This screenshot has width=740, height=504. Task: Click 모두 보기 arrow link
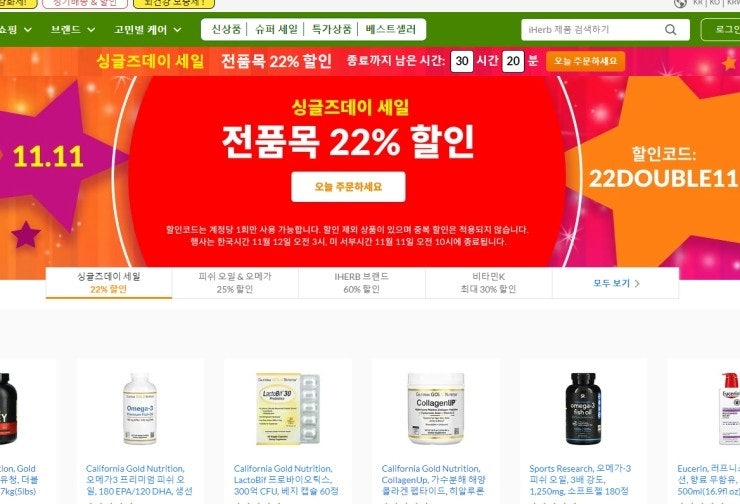pos(616,283)
